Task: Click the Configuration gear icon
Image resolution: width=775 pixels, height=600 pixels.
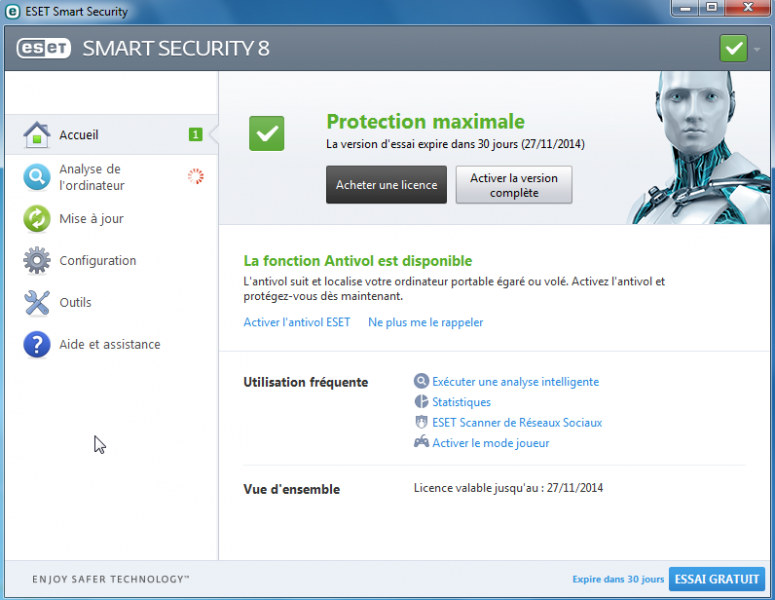Action: point(37,261)
